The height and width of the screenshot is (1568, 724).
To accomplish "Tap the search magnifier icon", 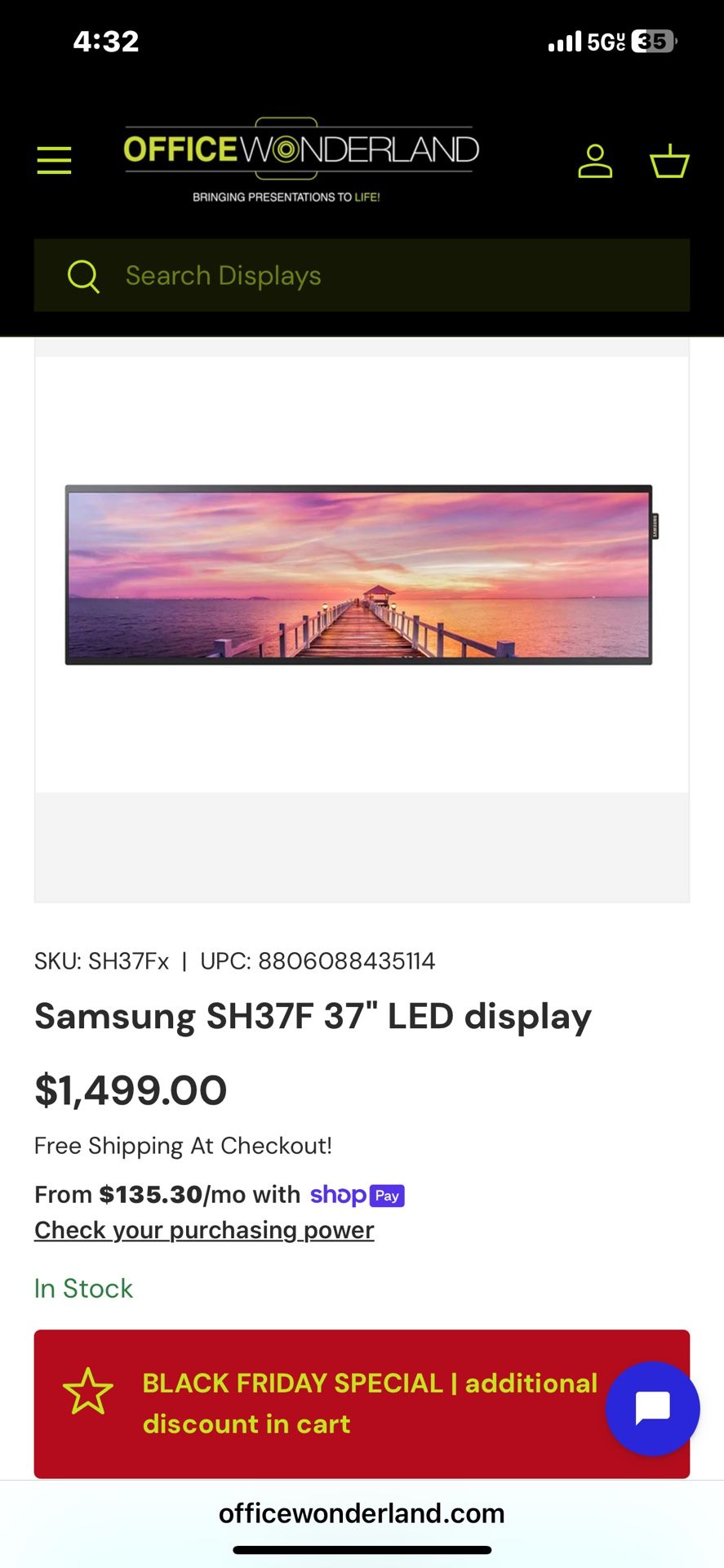I will 83,276.
